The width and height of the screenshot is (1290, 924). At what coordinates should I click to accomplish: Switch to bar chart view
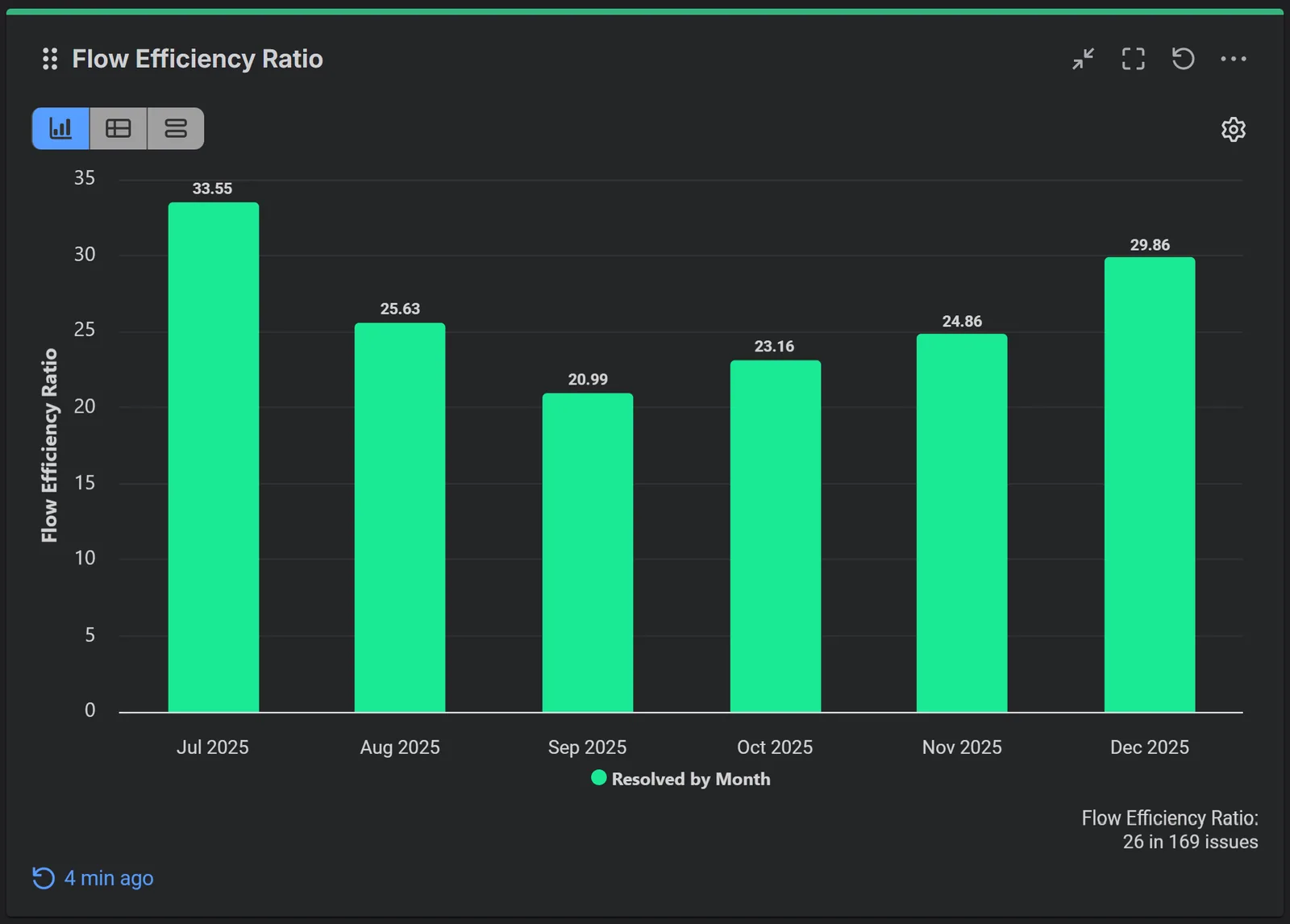click(x=60, y=128)
